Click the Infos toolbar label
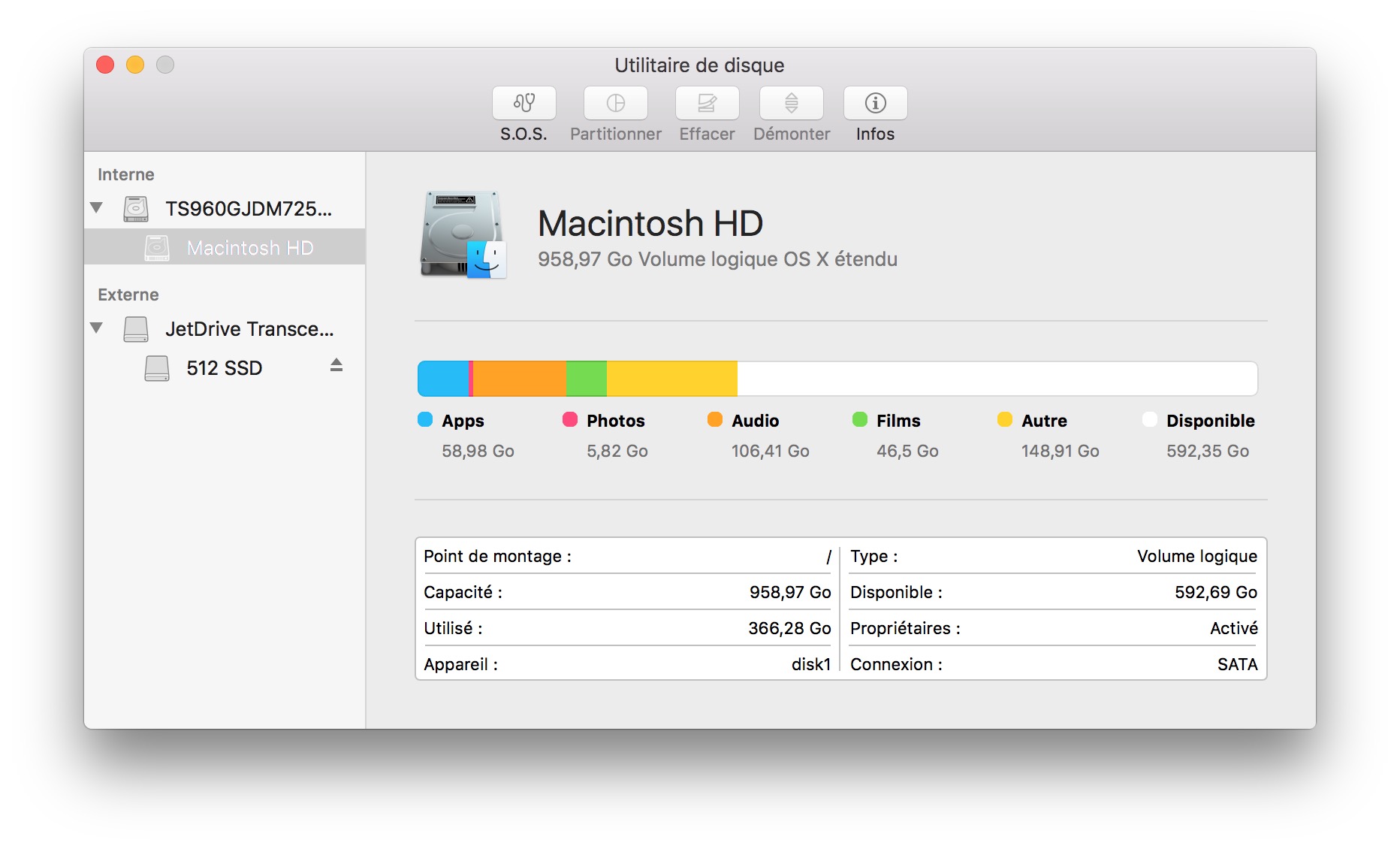Viewport: 1400px width, 849px height. pos(875,134)
